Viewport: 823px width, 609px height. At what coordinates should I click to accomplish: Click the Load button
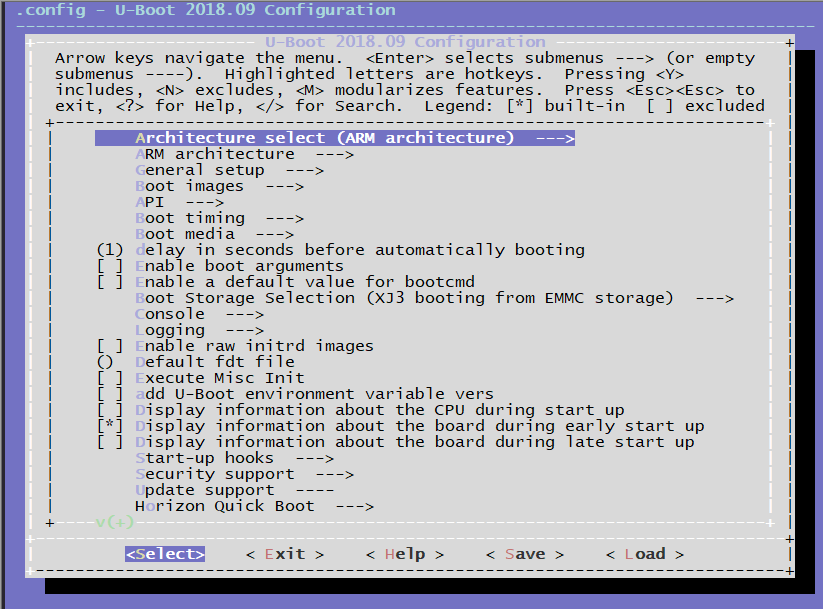pyautogui.click(x=645, y=554)
